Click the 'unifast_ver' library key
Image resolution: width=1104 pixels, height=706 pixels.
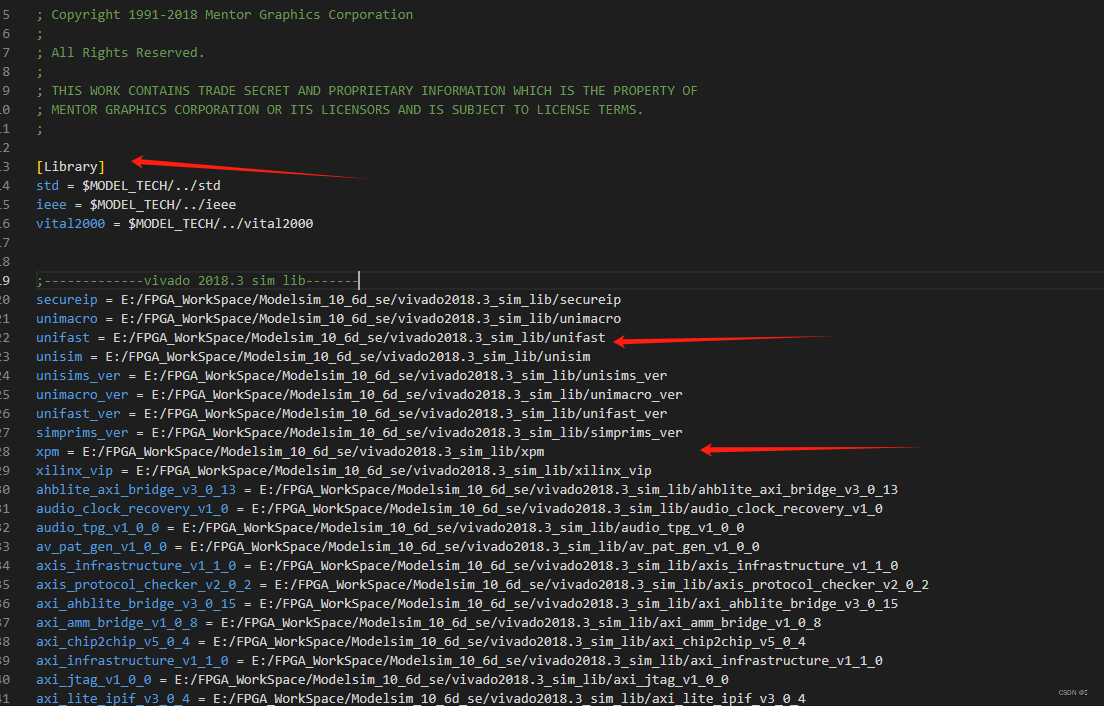coord(78,414)
